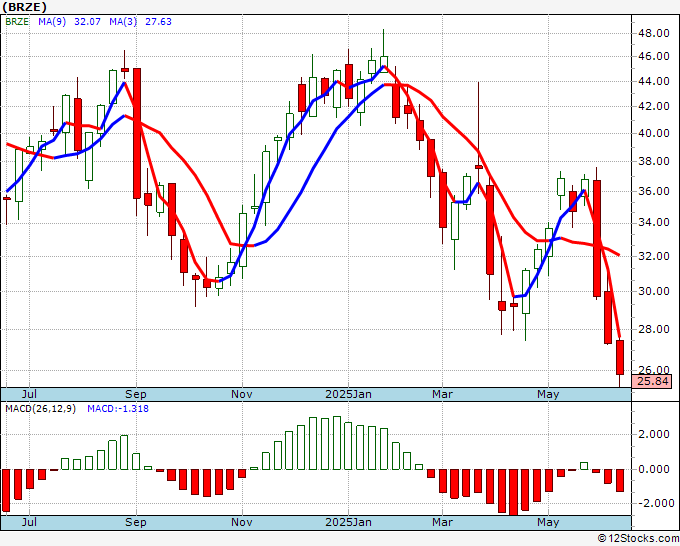680x546 pixels.
Task: Click the highlighted 25.84 last price tag
Action: point(652,381)
